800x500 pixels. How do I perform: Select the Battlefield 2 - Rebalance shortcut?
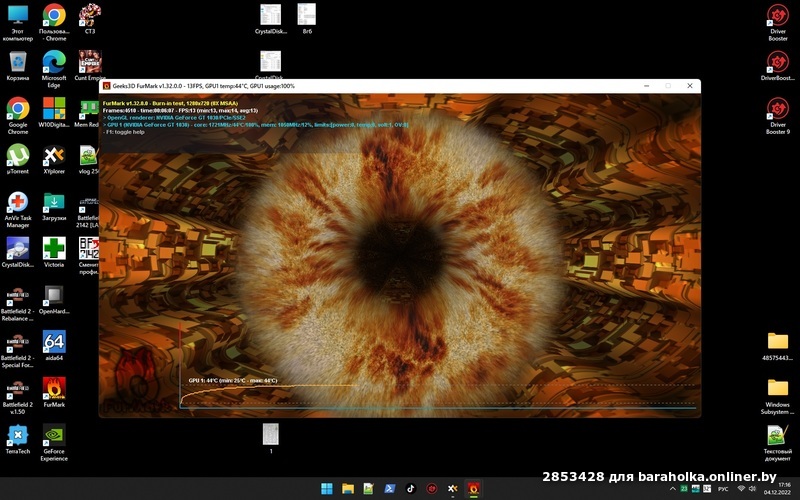(18, 303)
